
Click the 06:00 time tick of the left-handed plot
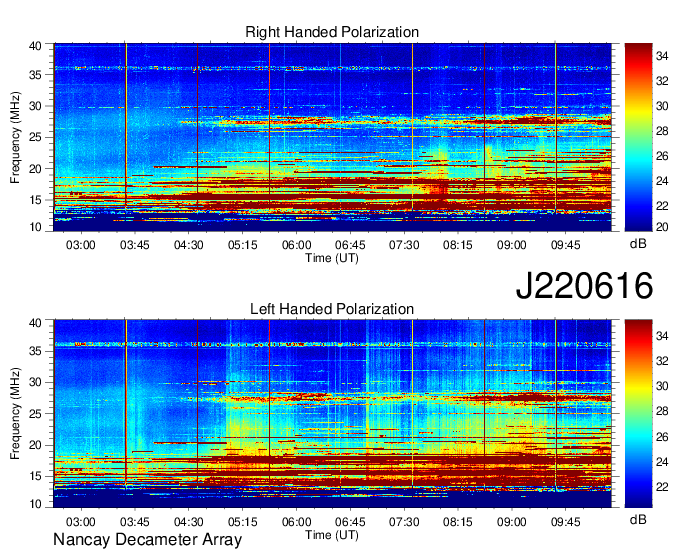(296, 522)
